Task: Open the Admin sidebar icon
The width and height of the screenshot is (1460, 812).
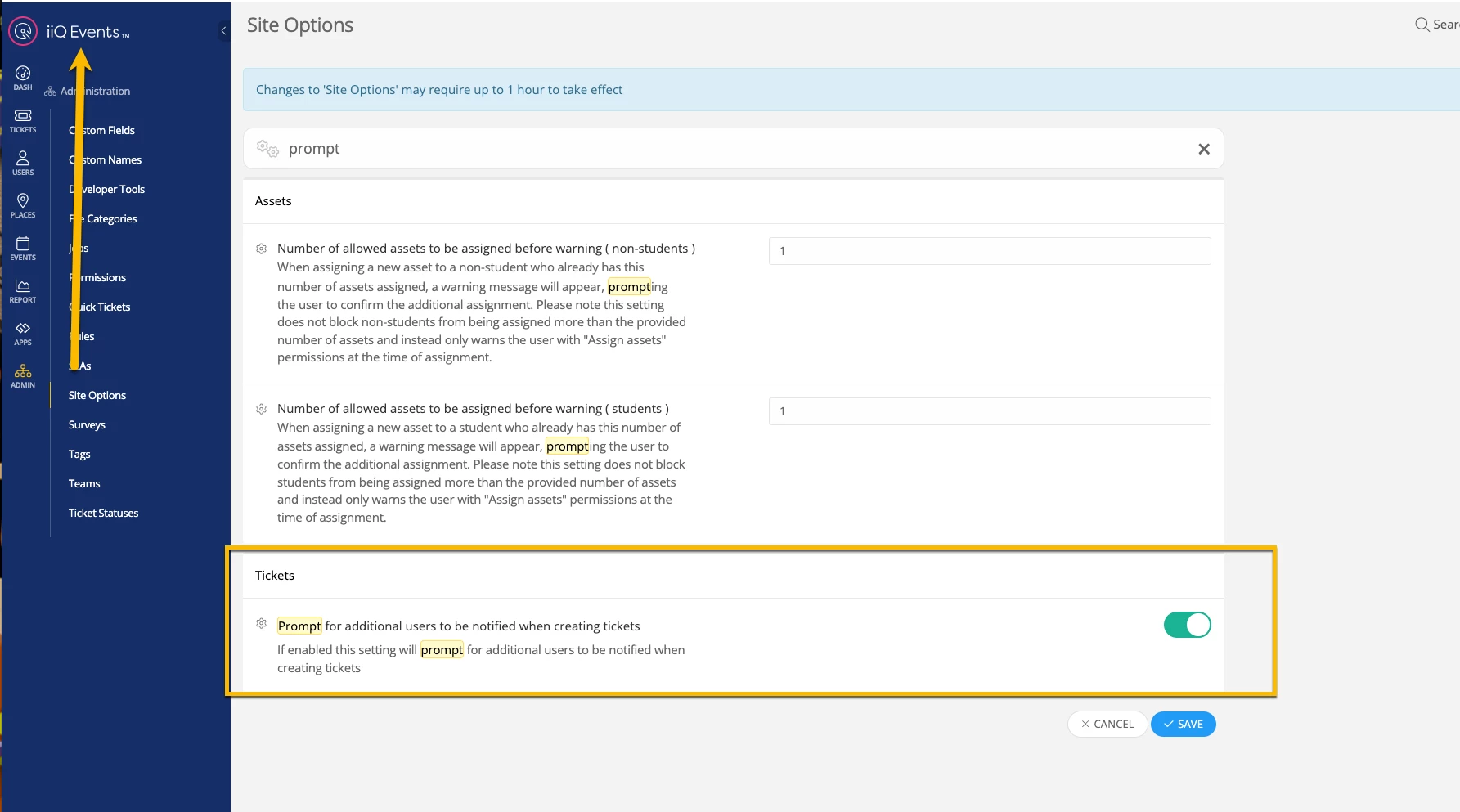Action: click(23, 376)
